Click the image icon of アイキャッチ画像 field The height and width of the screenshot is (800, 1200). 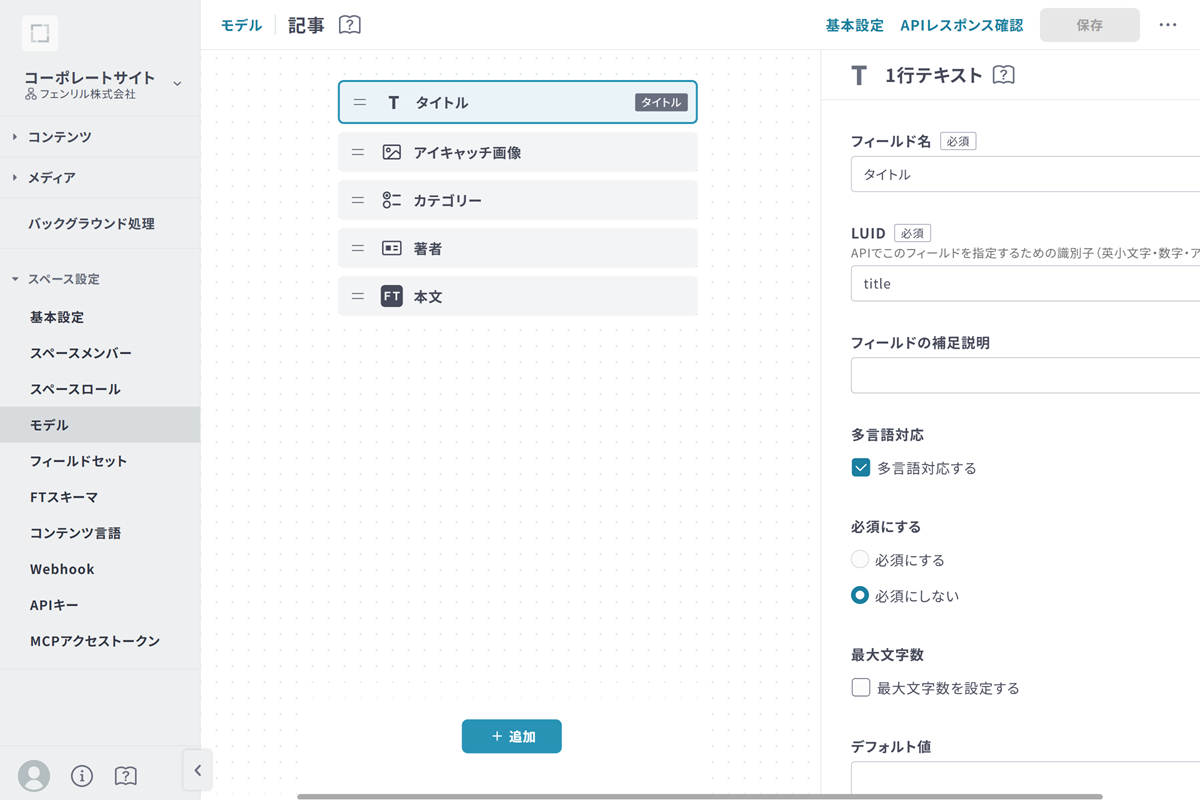[x=392, y=153]
